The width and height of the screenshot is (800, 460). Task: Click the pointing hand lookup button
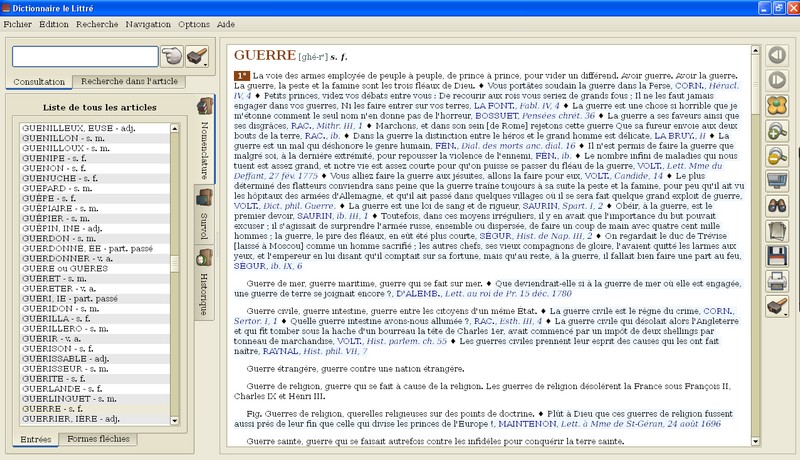pos(173,56)
